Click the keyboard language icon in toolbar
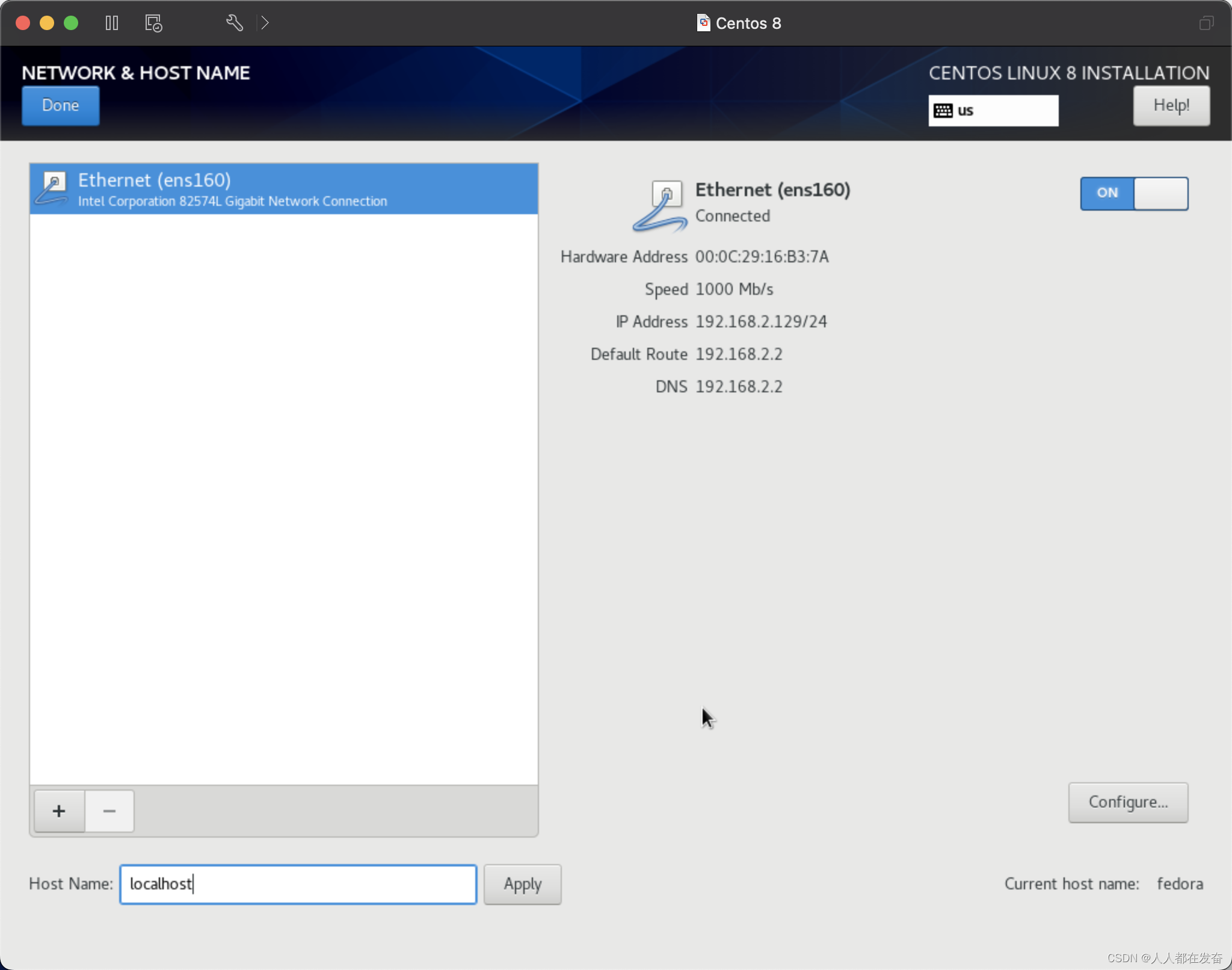The height and width of the screenshot is (970, 1232). point(944,109)
